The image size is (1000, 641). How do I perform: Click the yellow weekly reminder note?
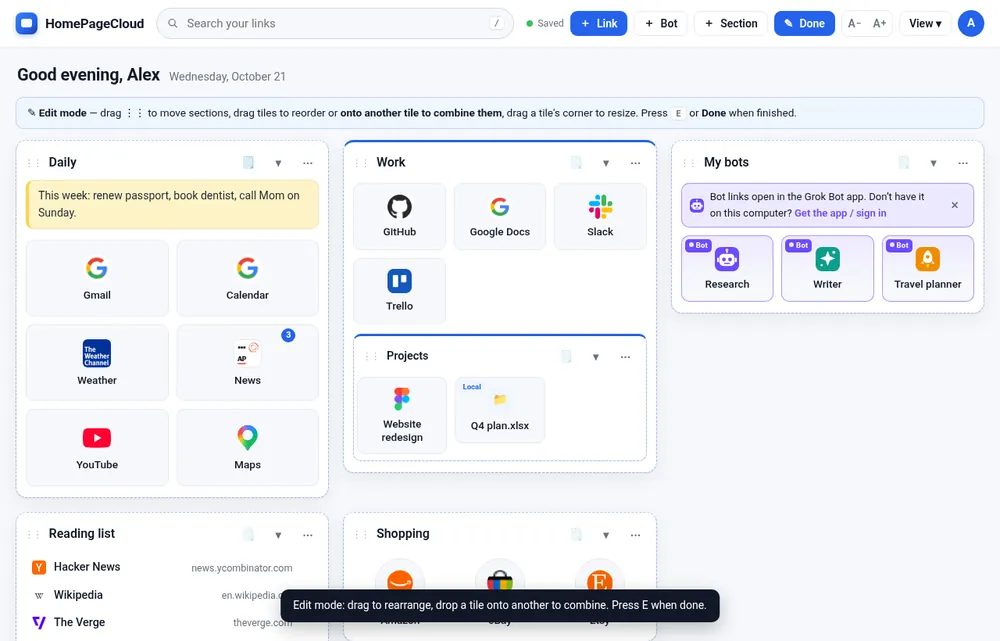pyautogui.click(x=172, y=204)
